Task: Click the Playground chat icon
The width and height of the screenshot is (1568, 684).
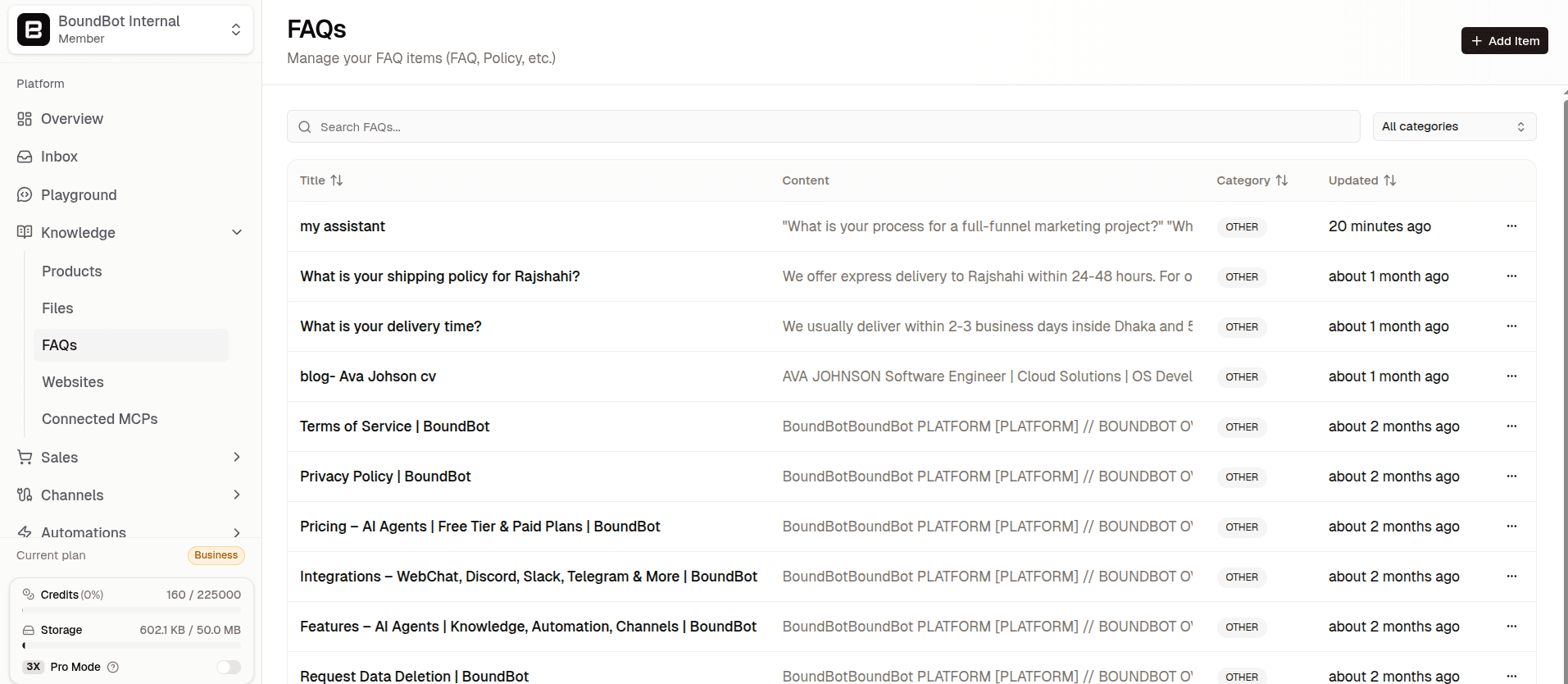Action: (25, 194)
